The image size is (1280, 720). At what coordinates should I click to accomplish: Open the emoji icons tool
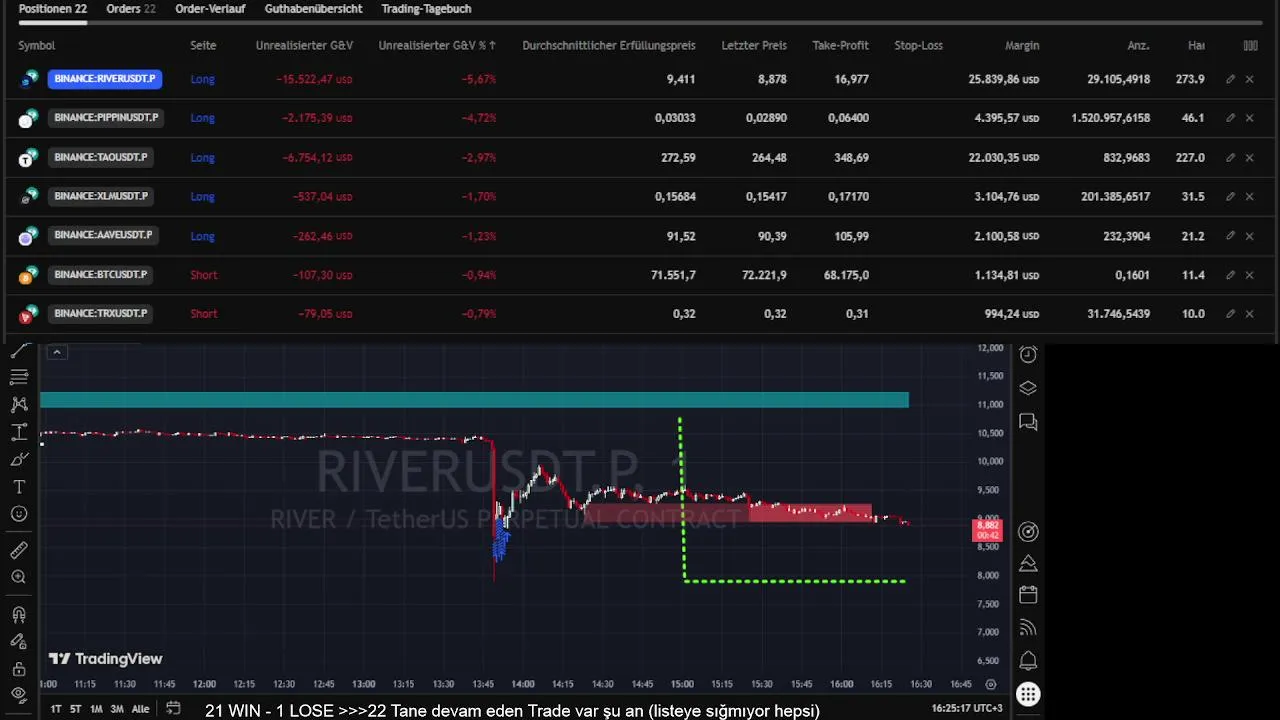click(19, 514)
